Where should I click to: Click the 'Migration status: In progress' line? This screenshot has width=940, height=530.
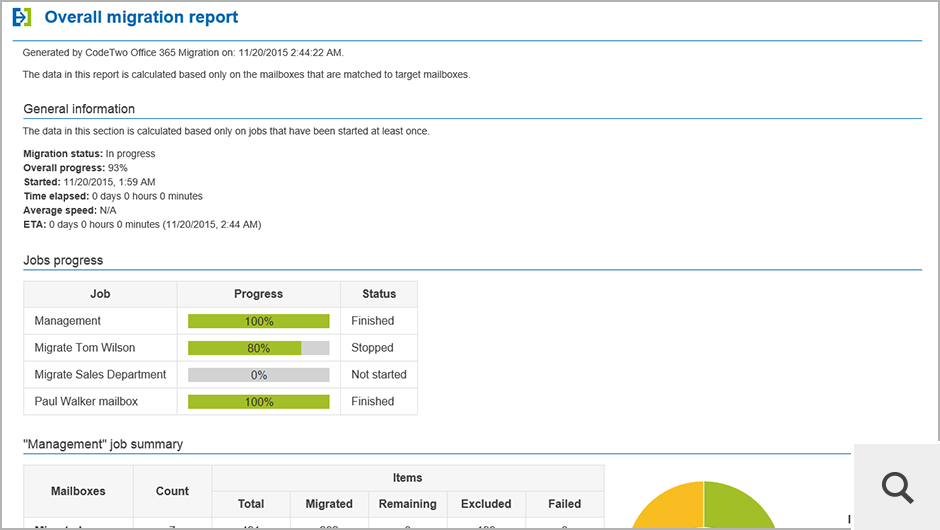89,153
